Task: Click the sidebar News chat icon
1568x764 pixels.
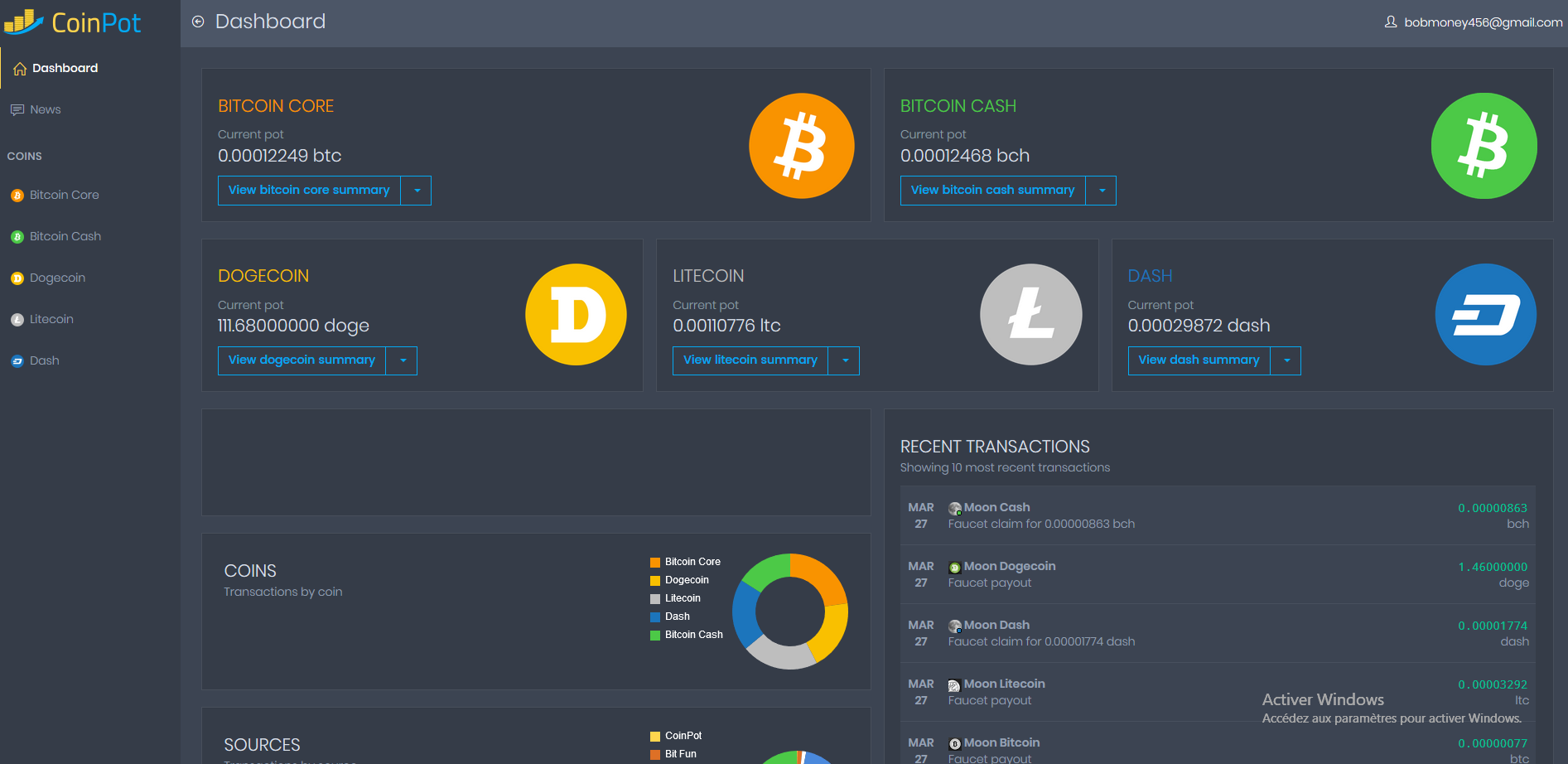Action: (17, 110)
